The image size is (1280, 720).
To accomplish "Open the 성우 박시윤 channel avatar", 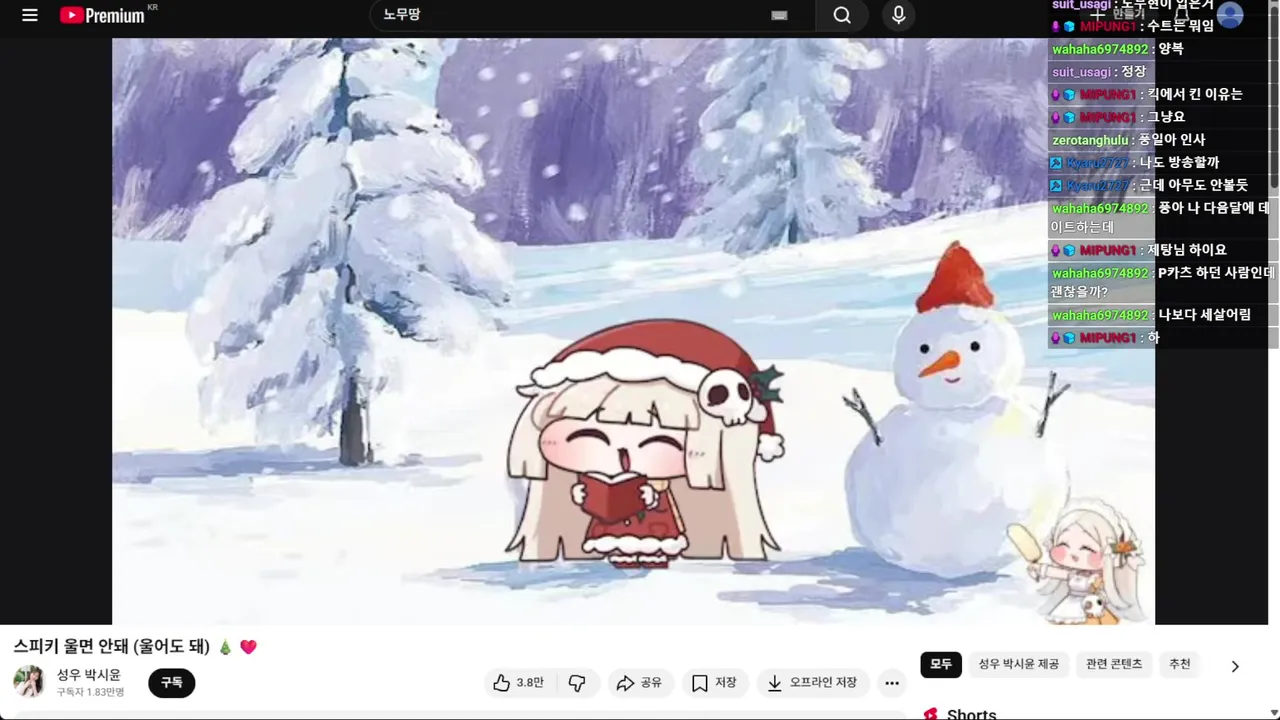I will [29, 682].
